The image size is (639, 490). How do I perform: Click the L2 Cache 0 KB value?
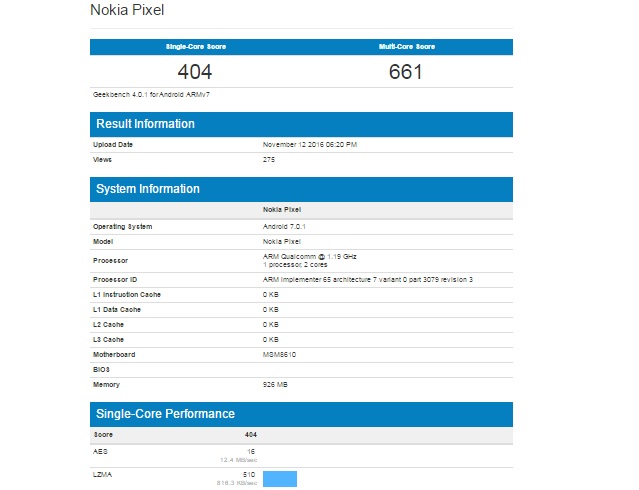point(271,325)
